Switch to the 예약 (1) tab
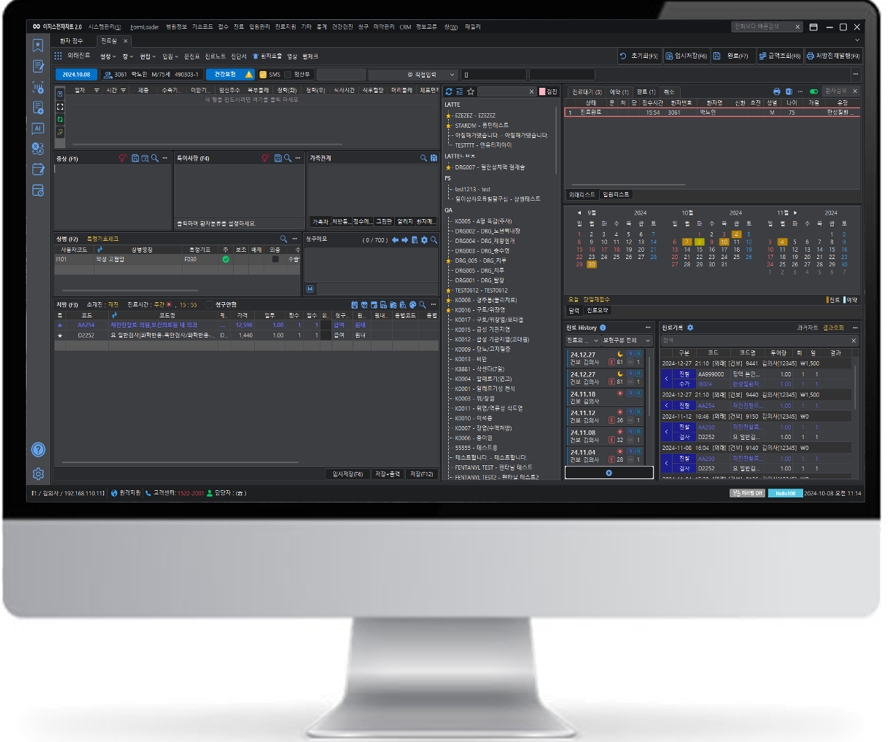The width and height of the screenshot is (888, 742). tap(618, 91)
